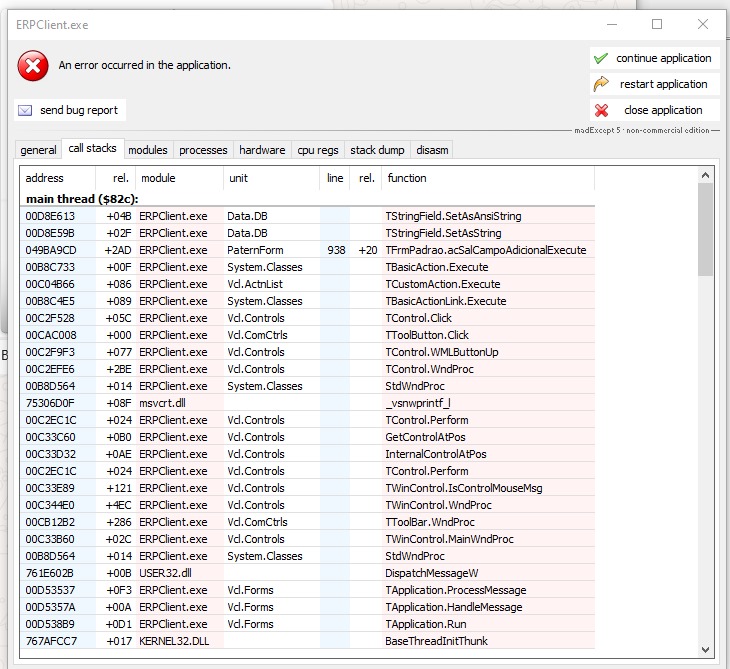Viewport: 730px width, 669px height.
Task: Click the envelope send bug report icon
Action: point(25,111)
